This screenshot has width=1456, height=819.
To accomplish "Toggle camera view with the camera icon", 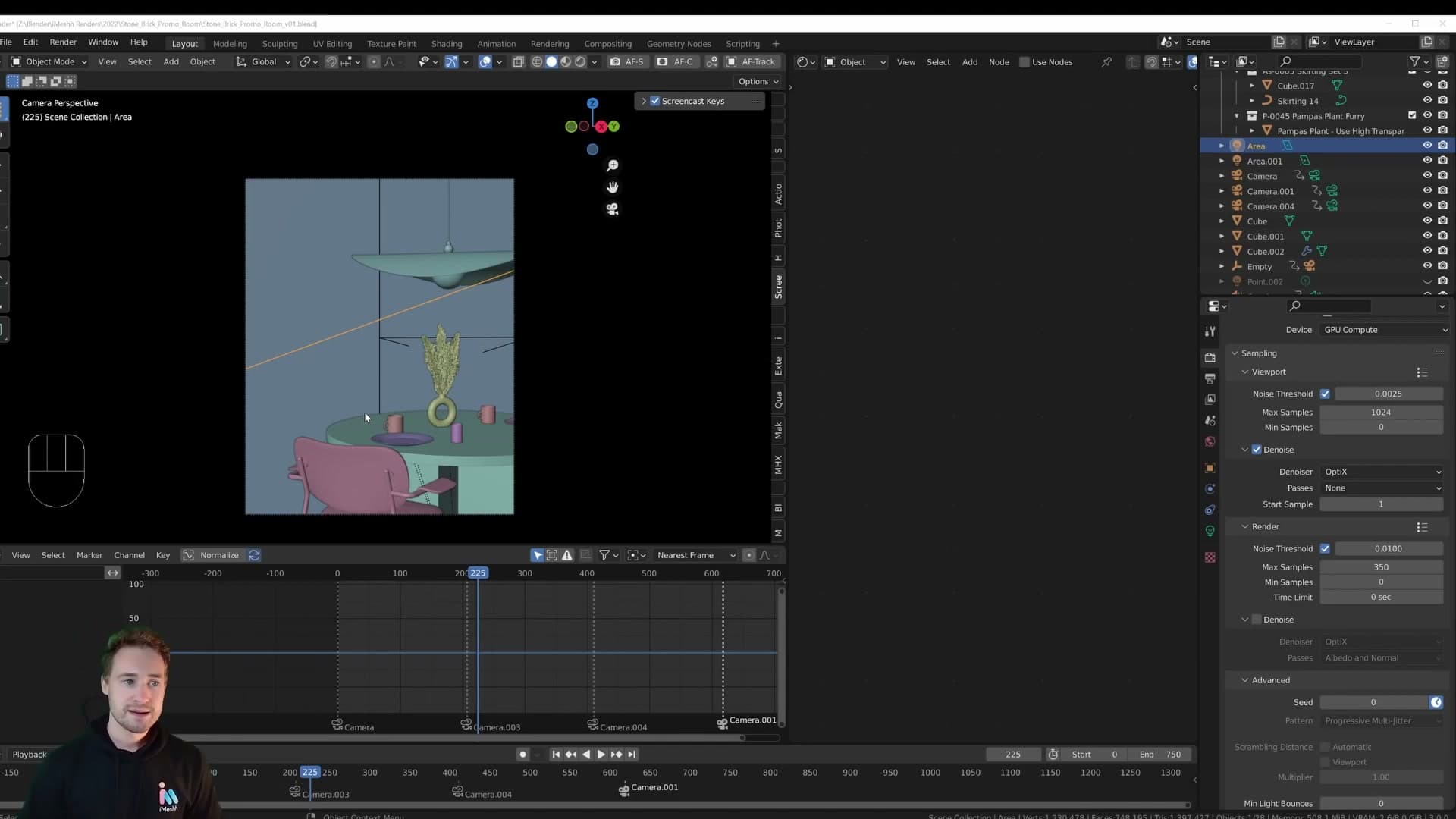I will [x=612, y=209].
